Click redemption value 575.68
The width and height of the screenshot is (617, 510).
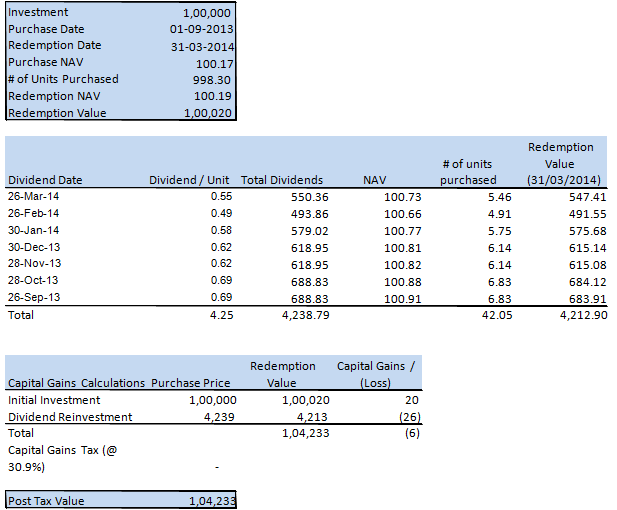pyautogui.click(x=587, y=231)
